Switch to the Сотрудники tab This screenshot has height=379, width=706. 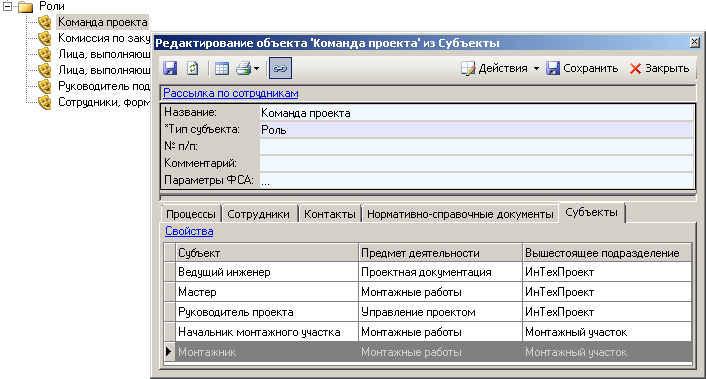pos(258,214)
